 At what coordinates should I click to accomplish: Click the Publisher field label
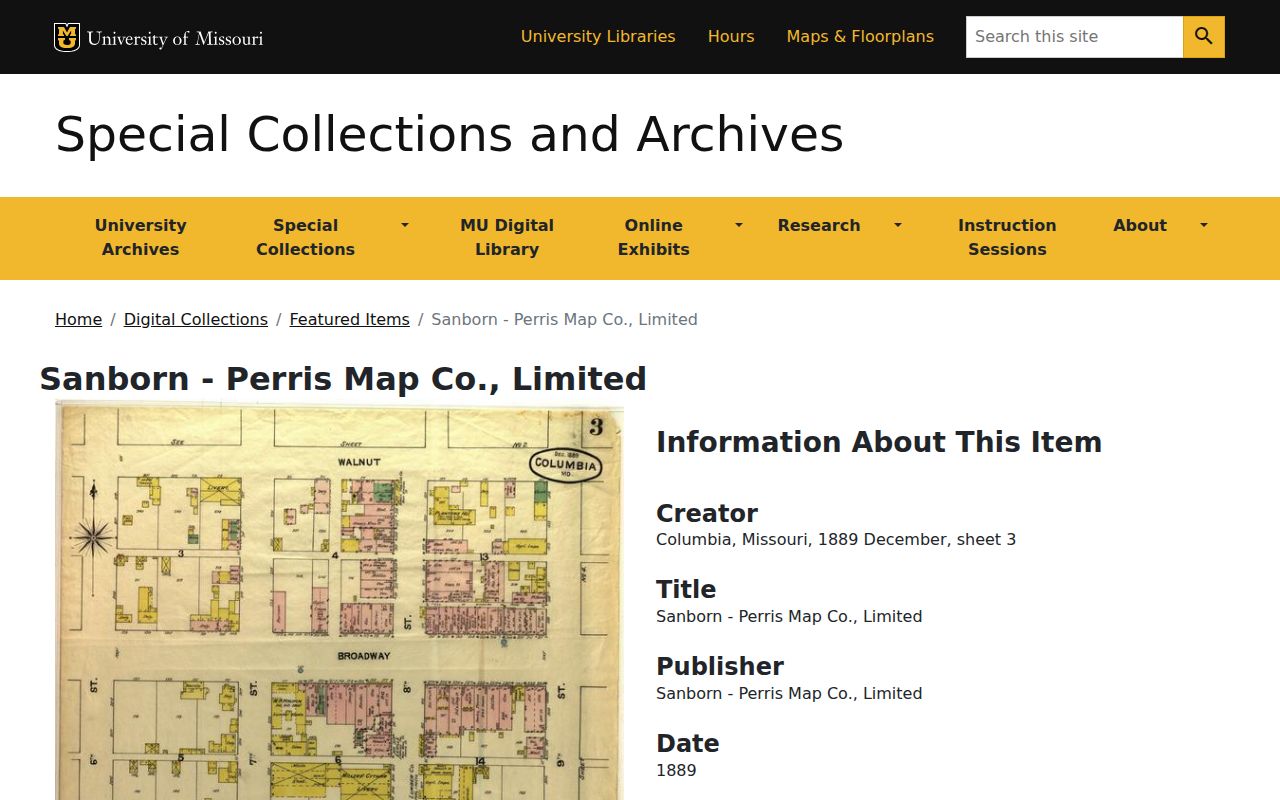pyautogui.click(x=720, y=666)
